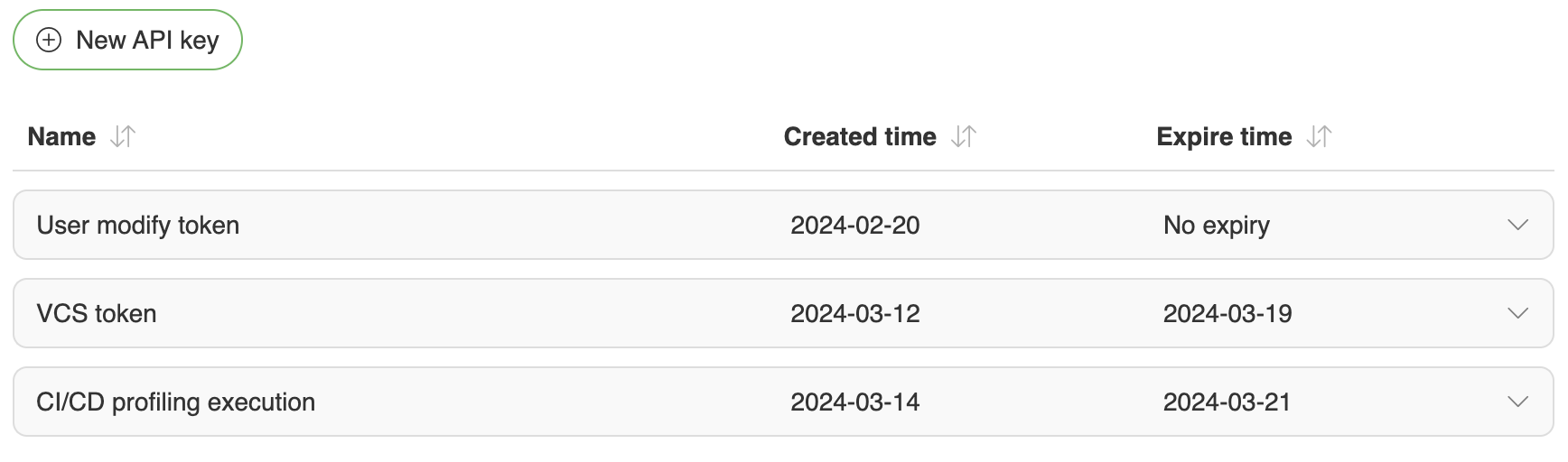This screenshot has width=1568, height=462.
Task: Click the No expiry value
Action: 1216,225
